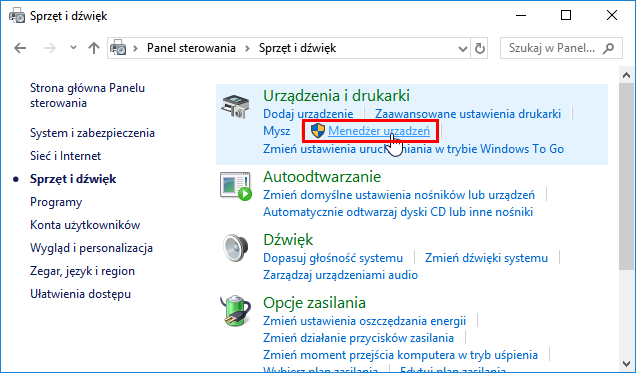Click the Forward arrow navigation button

pos(50,48)
